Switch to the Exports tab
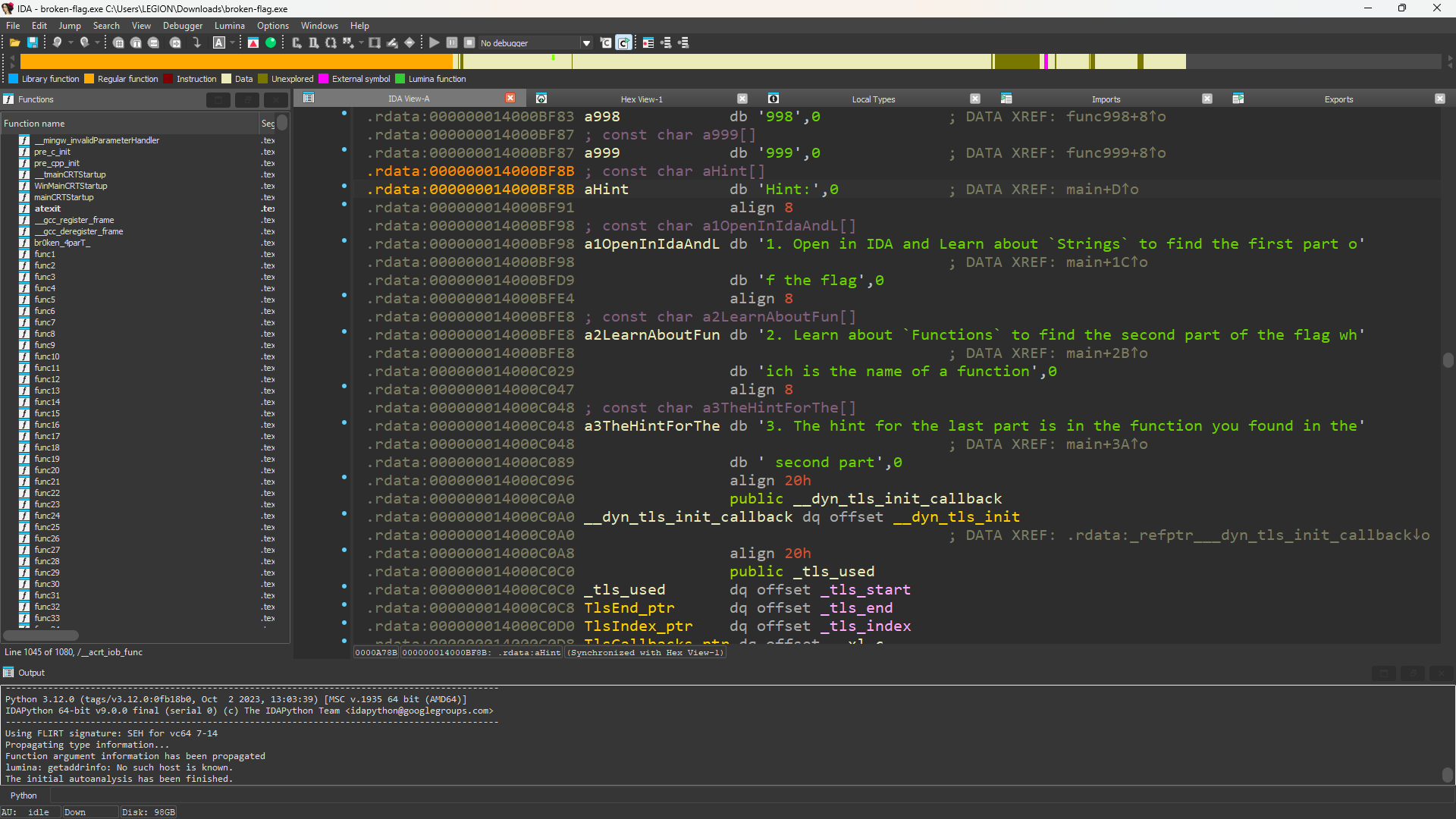Image resolution: width=1456 pixels, height=819 pixels. [x=1338, y=99]
